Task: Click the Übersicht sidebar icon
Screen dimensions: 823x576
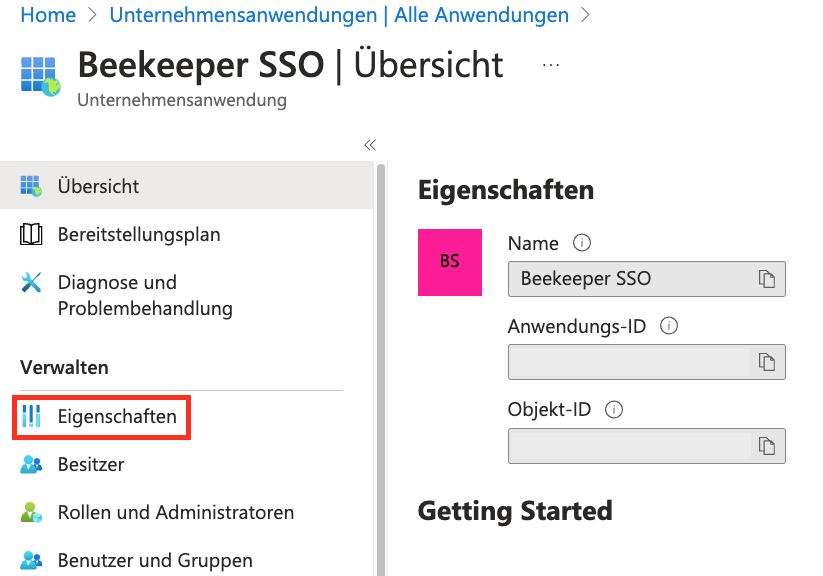Action: [31, 186]
